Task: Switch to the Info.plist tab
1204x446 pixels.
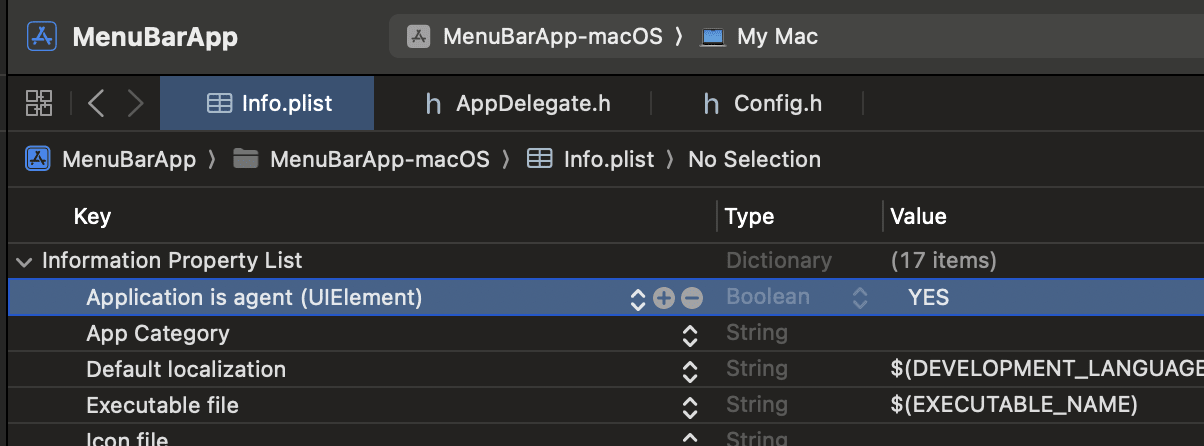Action: 268,103
